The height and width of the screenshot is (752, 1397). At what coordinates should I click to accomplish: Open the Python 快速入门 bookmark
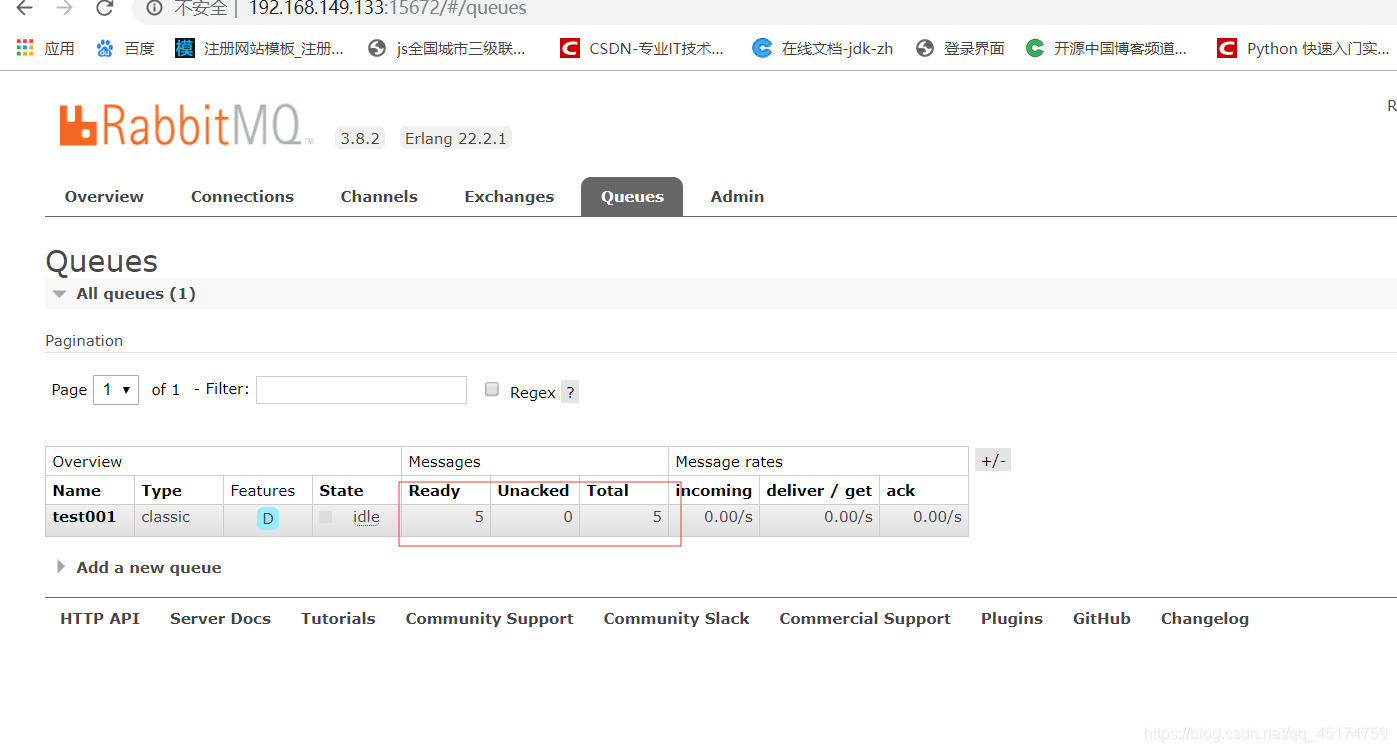click(1303, 48)
